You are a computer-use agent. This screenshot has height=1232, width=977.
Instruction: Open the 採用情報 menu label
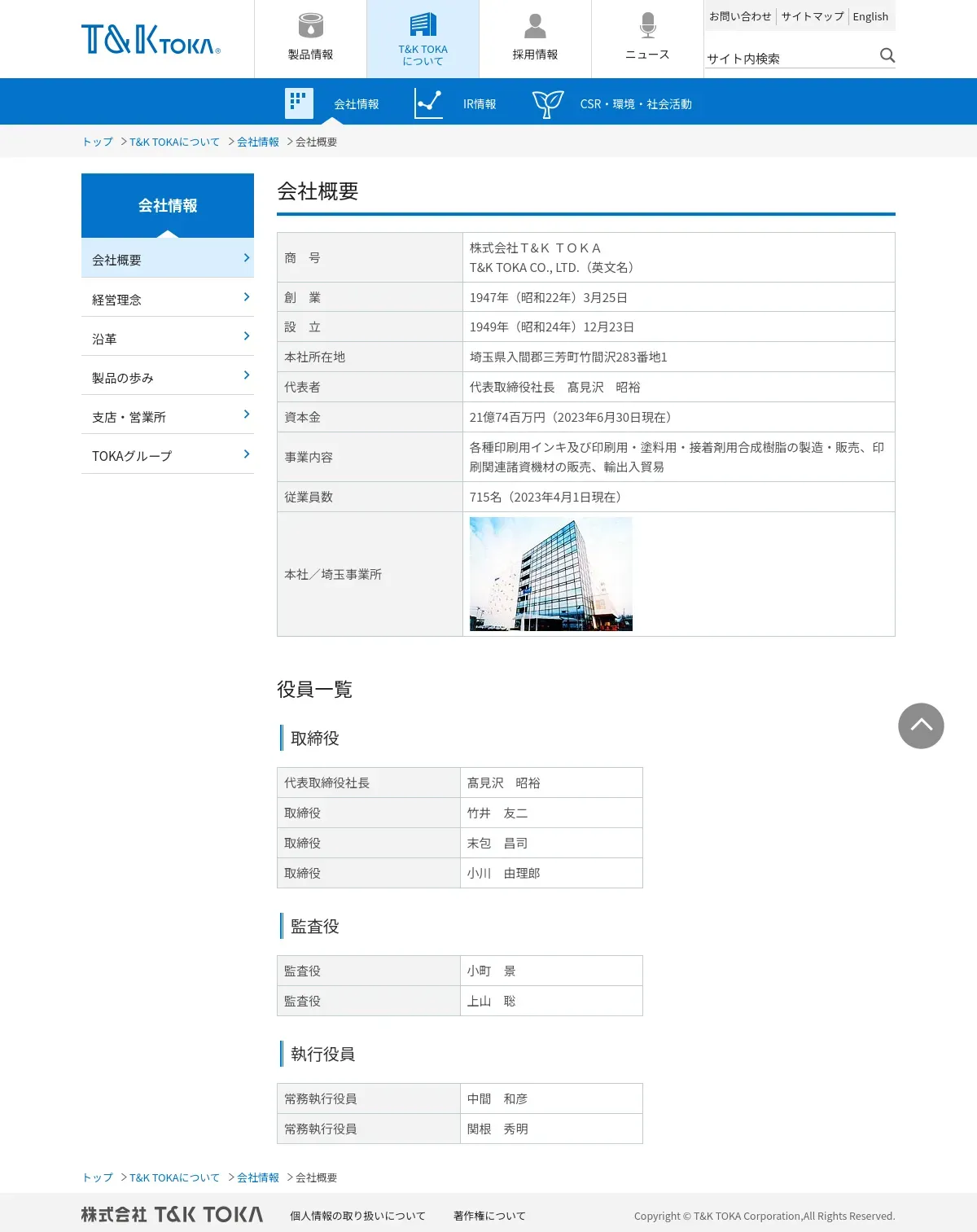point(535,55)
